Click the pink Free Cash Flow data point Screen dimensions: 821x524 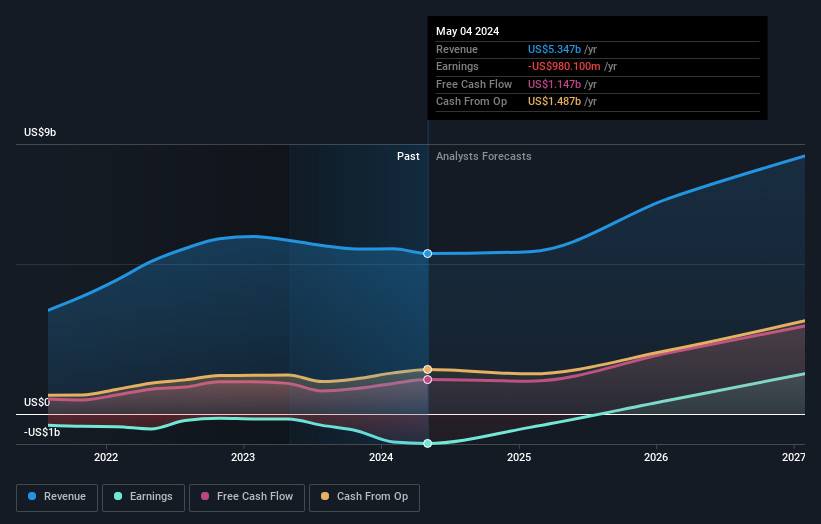(x=427, y=380)
